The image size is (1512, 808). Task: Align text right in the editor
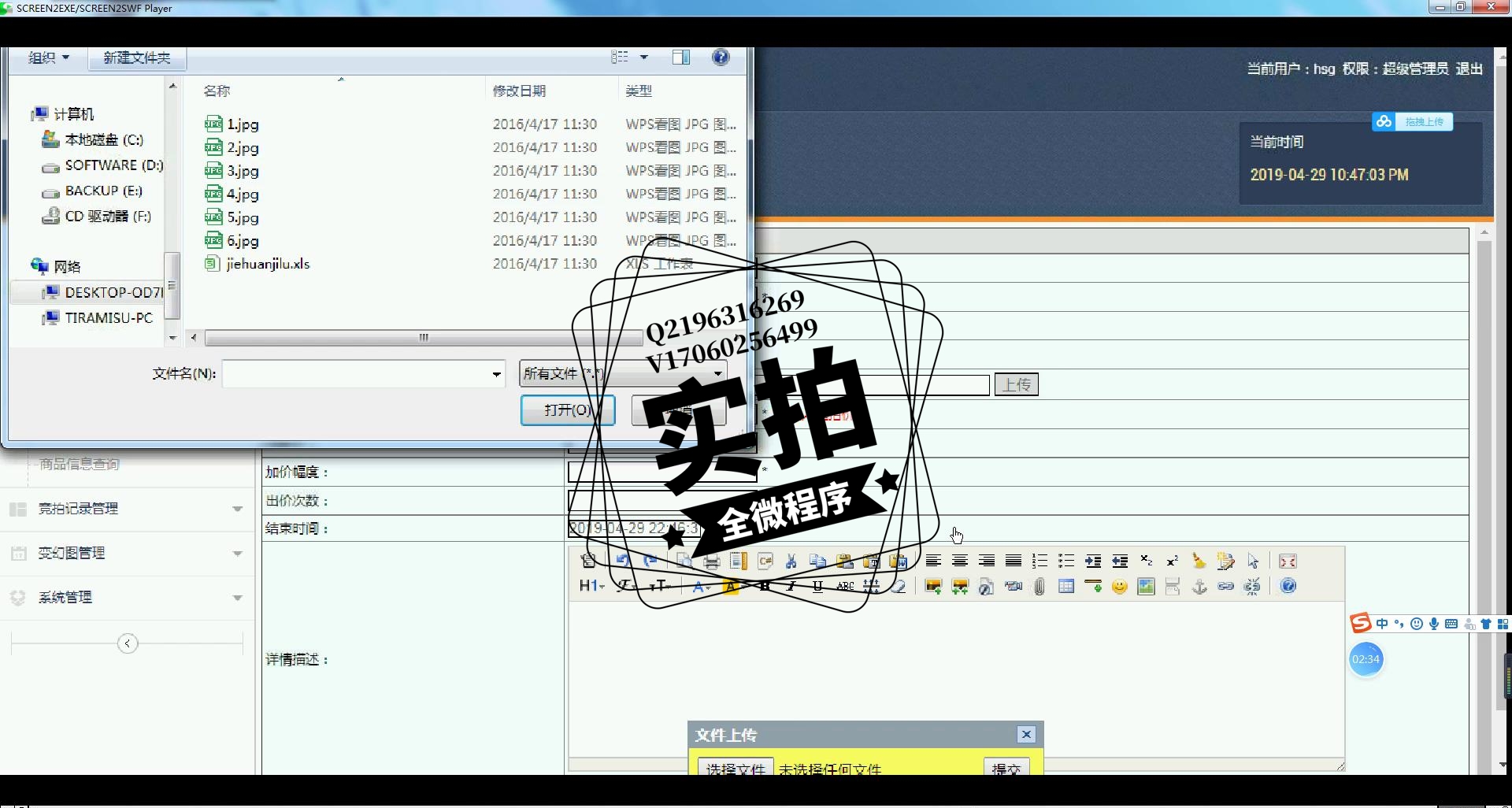click(x=987, y=562)
